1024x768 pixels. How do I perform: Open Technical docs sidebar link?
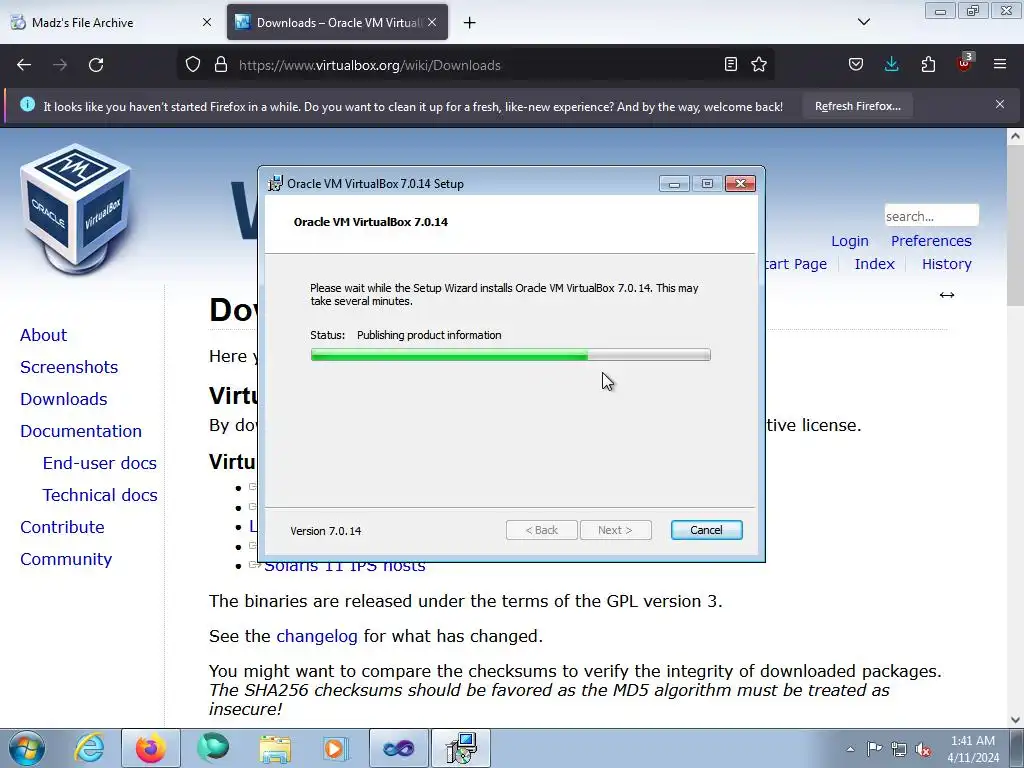point(100,495)
